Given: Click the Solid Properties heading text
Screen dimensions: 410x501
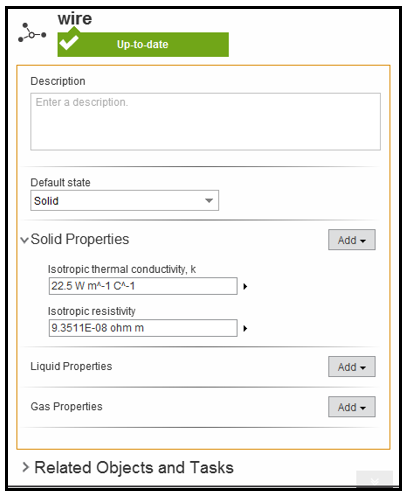Looking at the screenshot, I should (x=80, y=239).
